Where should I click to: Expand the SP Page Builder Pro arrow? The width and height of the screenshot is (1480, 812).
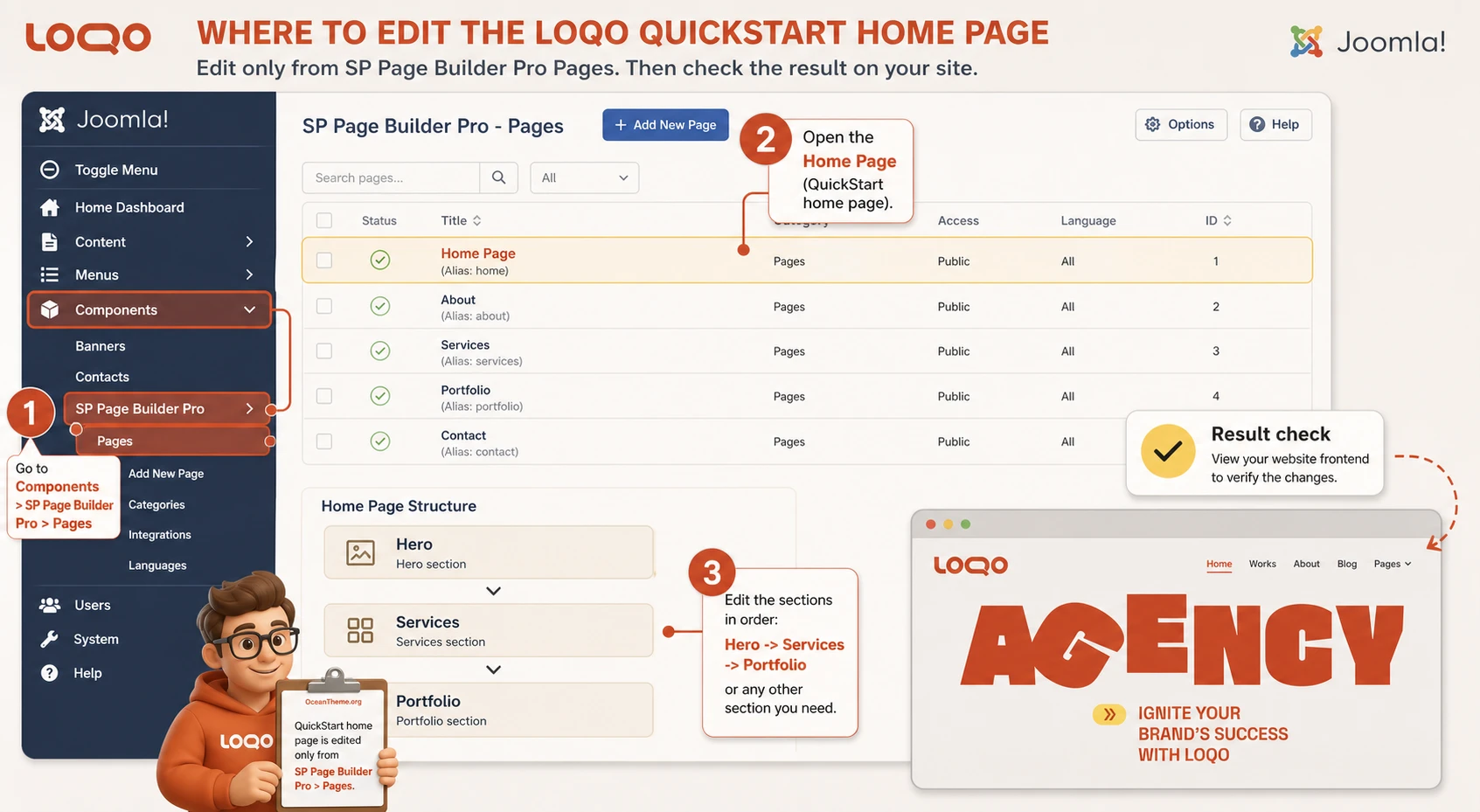click(249, 408)
